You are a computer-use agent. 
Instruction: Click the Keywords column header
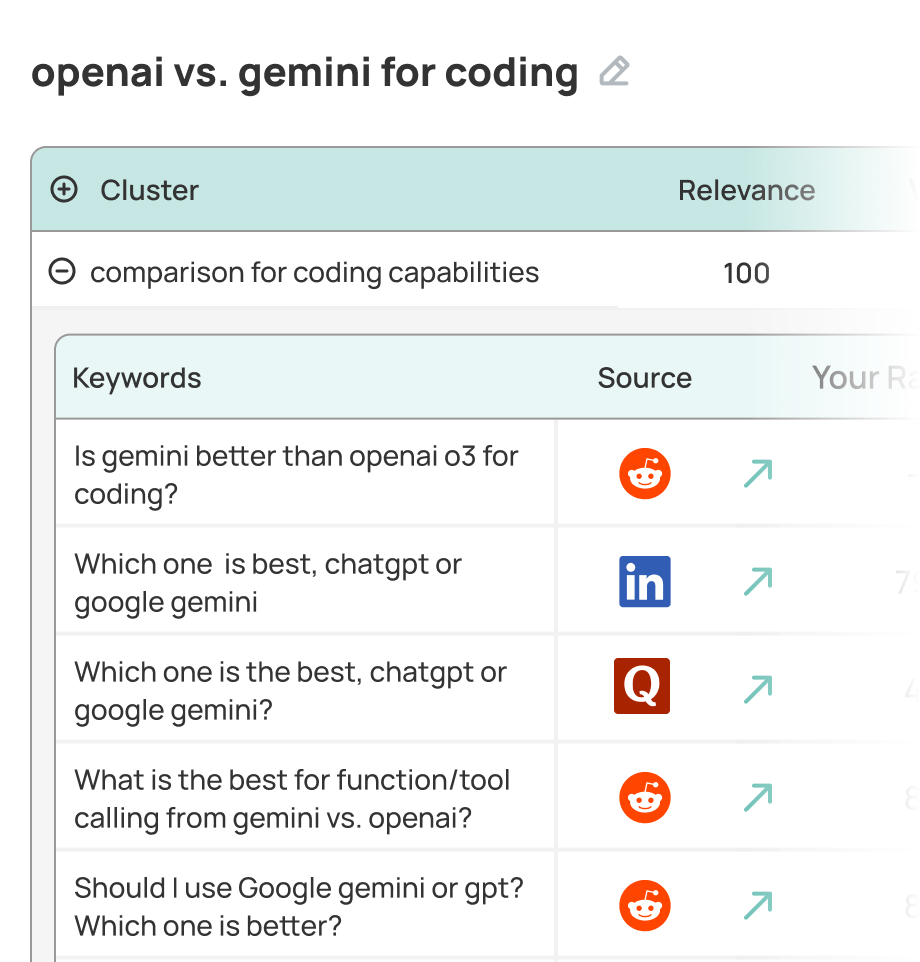137,378
